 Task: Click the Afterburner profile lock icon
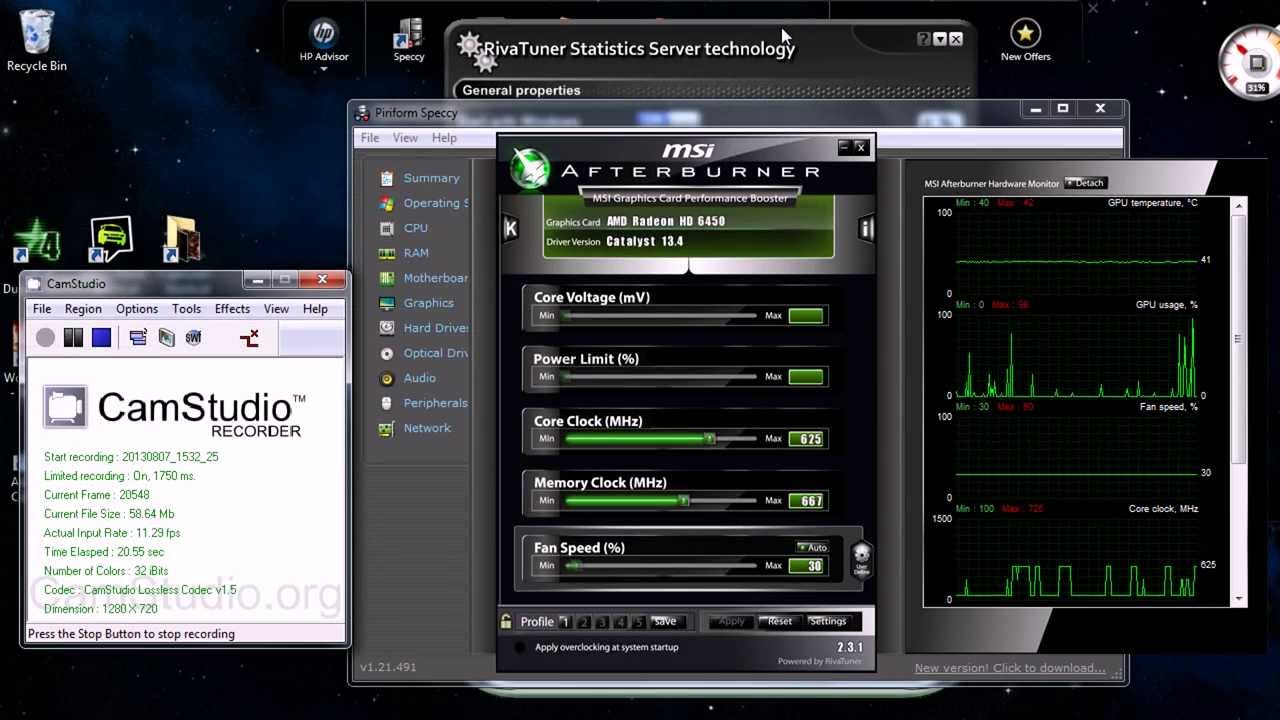pos(507,621)
